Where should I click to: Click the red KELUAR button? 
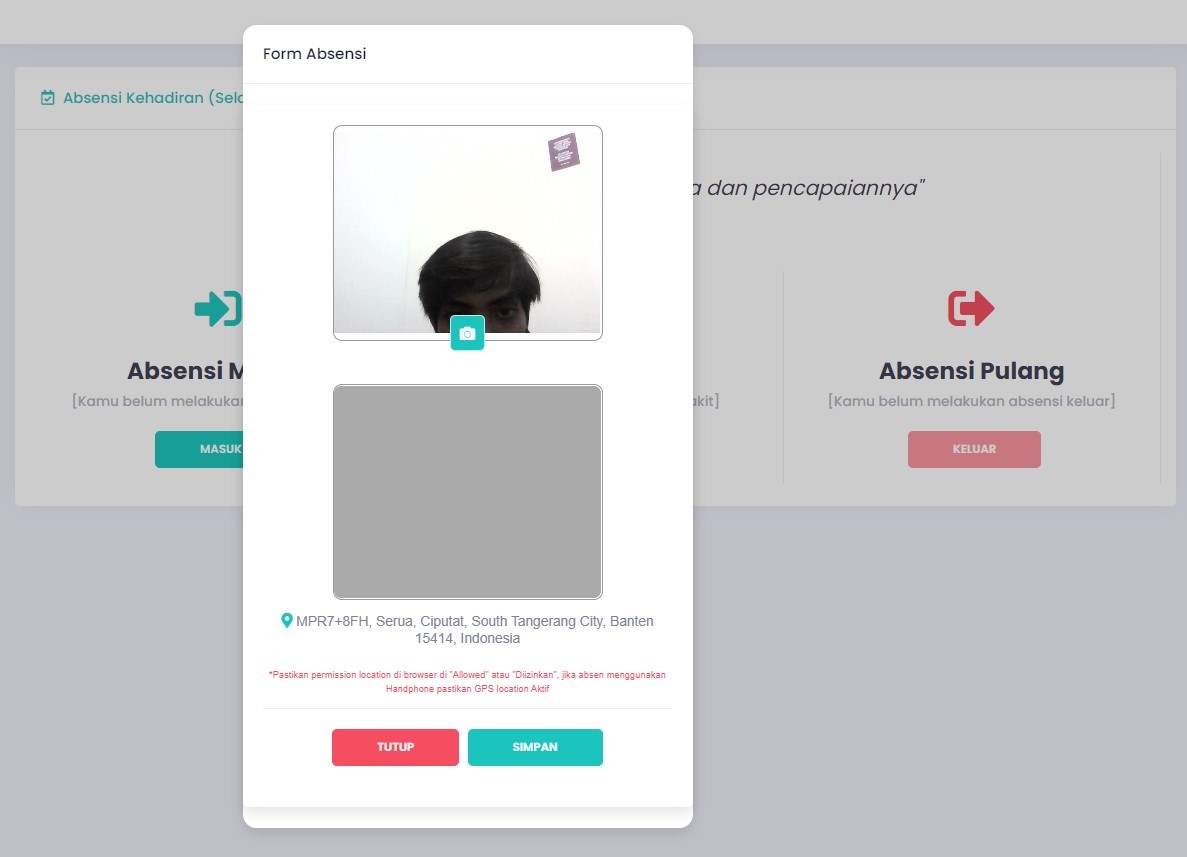[974, 449]
